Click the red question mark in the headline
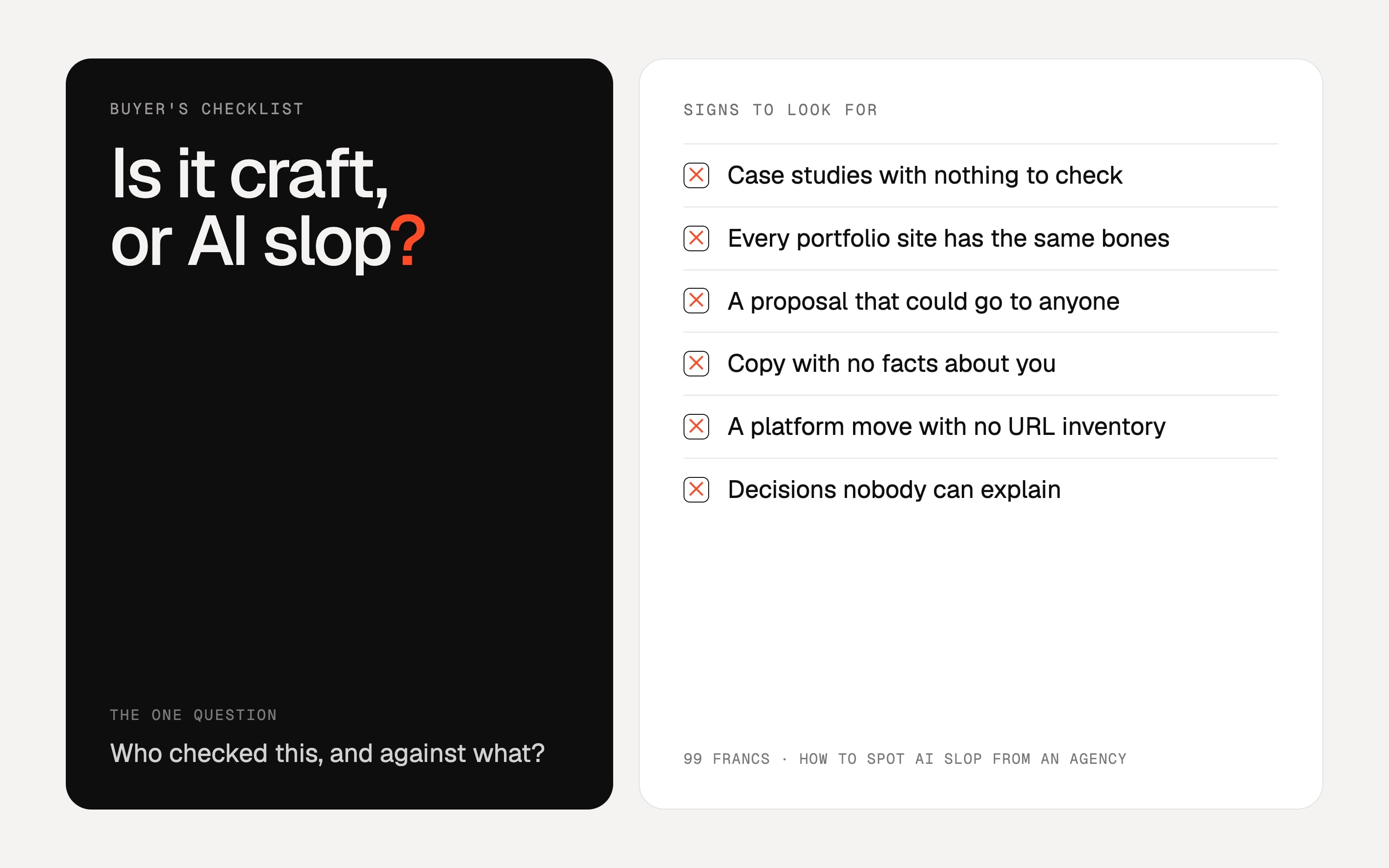 pos(408,241)
